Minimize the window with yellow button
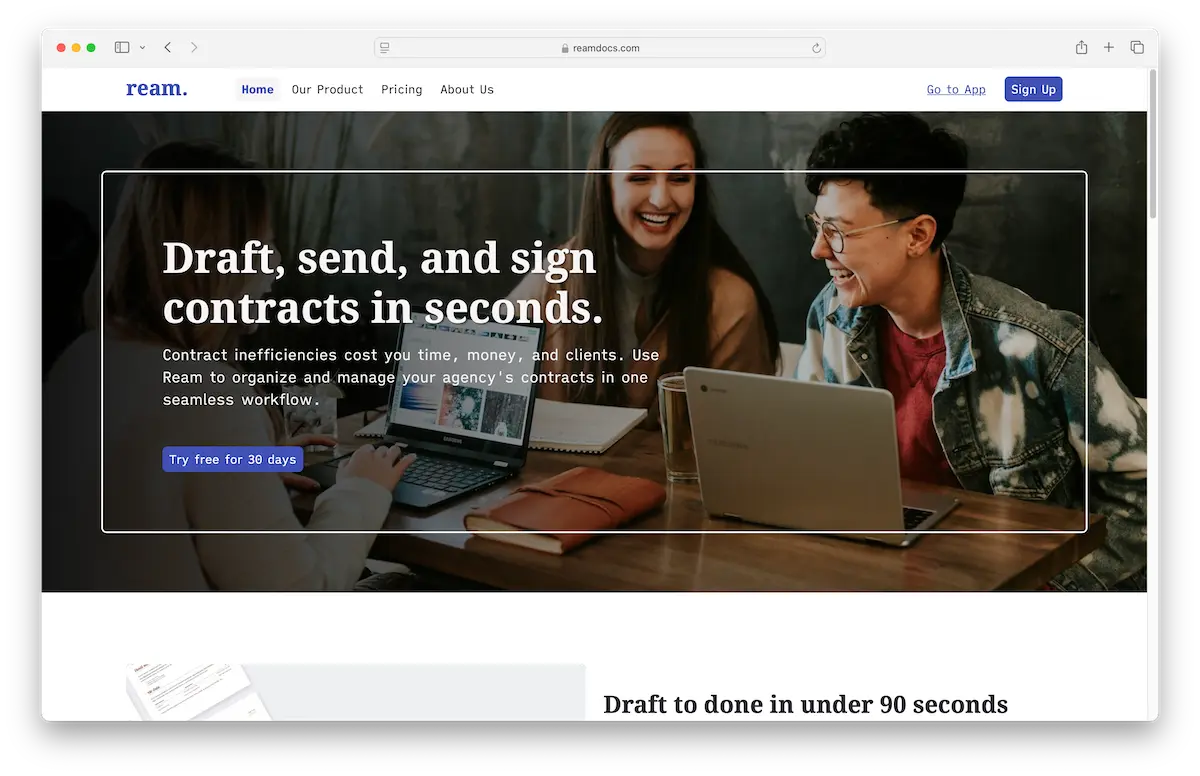1200x776 pixels. coord(76,47)
